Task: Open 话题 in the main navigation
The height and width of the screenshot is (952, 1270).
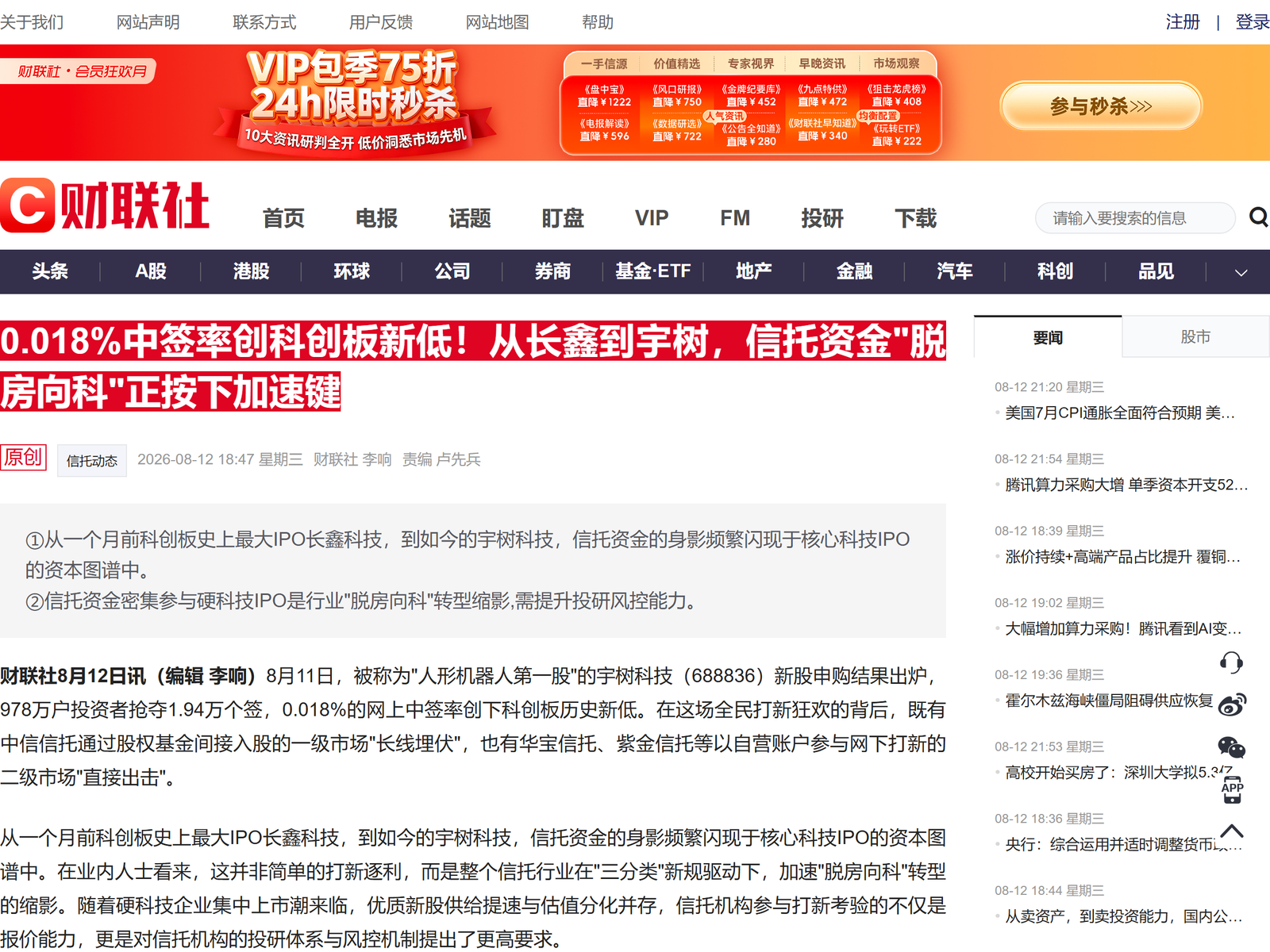Action: (x=469, y=218)
